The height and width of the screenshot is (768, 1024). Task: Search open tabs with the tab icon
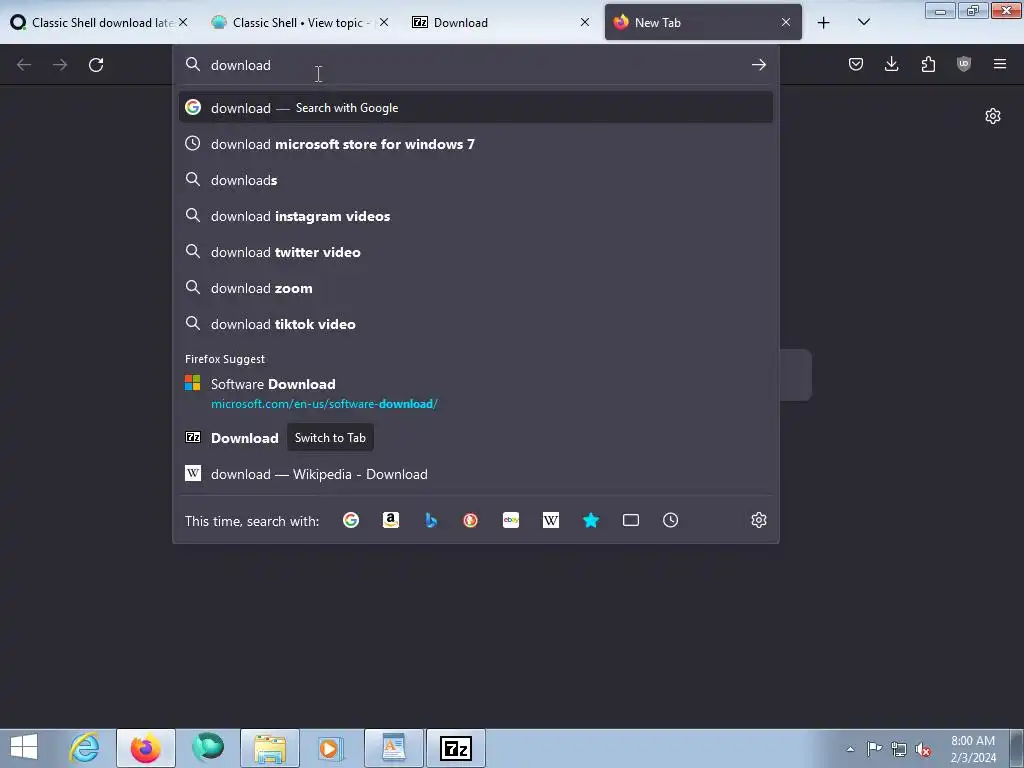[631, 520]
